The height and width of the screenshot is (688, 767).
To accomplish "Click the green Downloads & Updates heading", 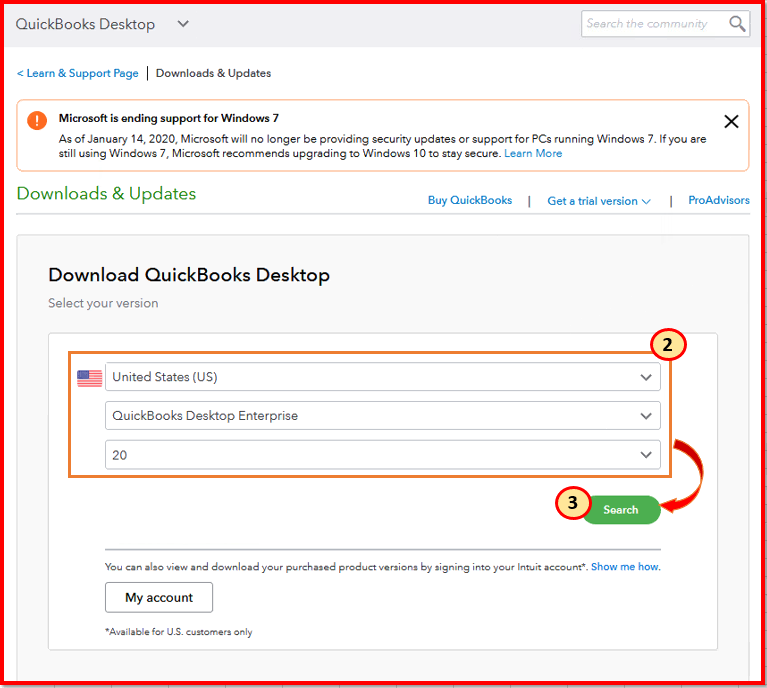I will pyautogui.click(x=106, y=194).
